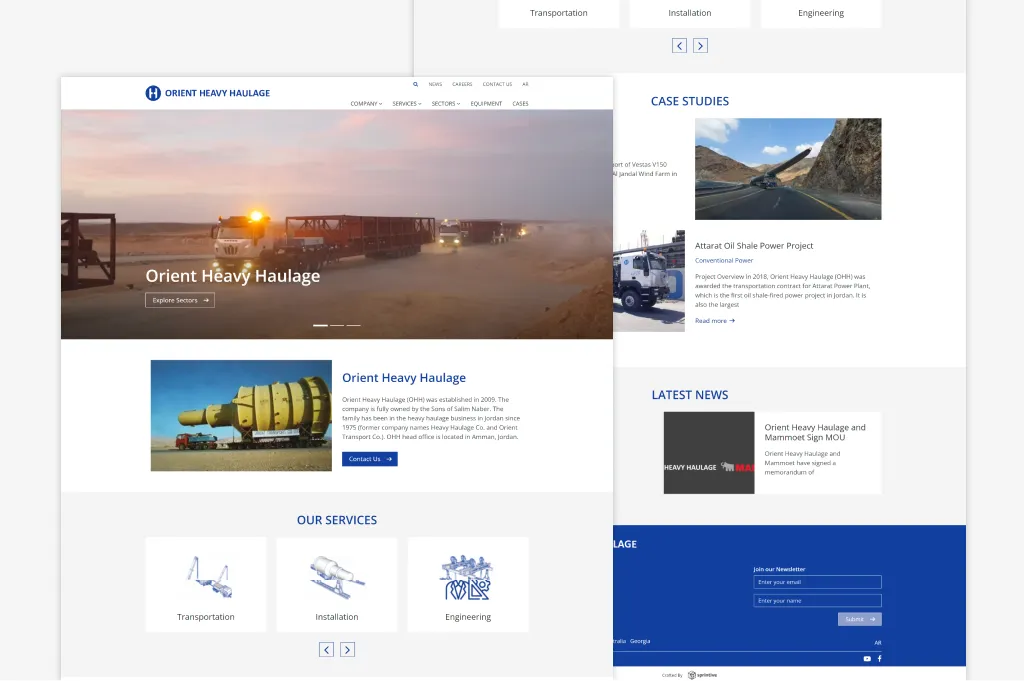Image resolution: width=1024 pixels, height=681 pixels.
Task: Click the ORIENT HEAVY HAULAGE header text
Action: coord(217,93)
